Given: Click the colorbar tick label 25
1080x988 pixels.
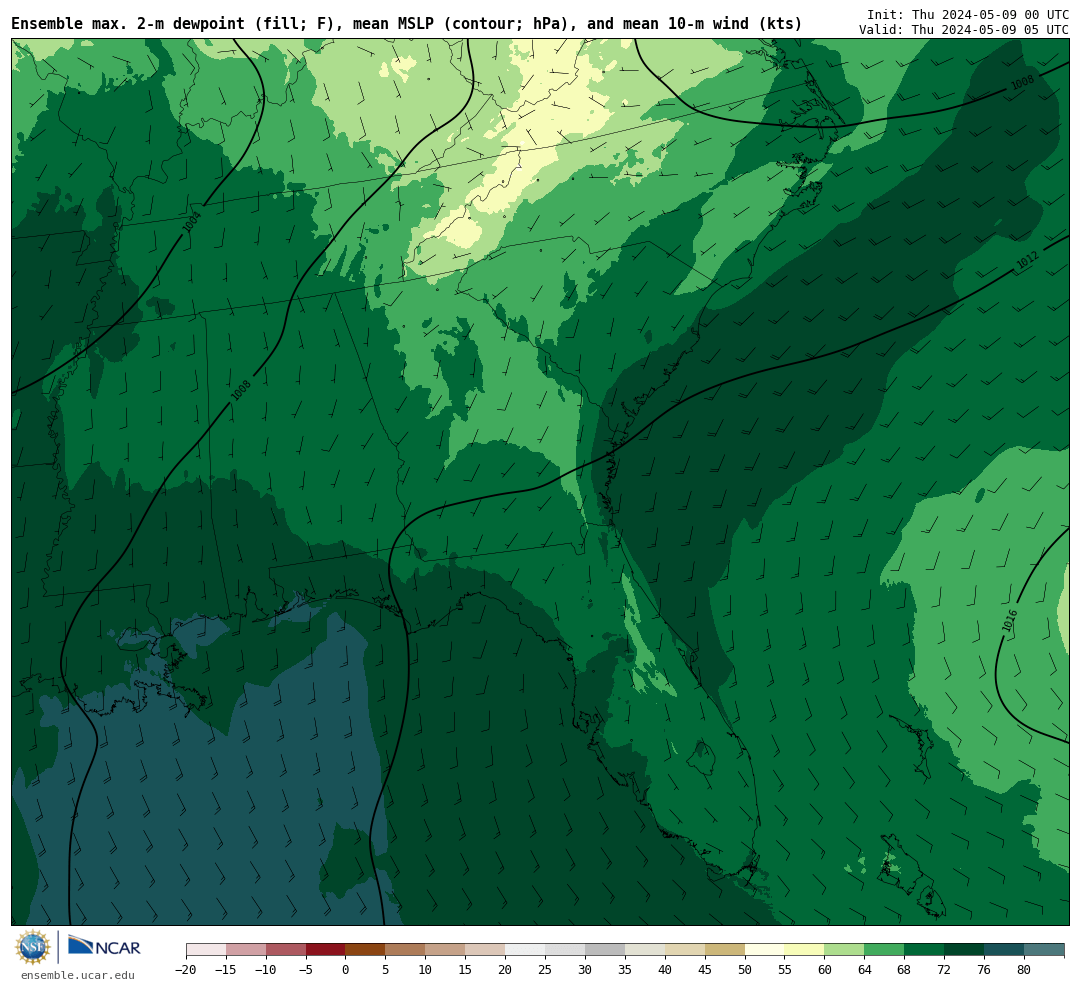Looking at the screenshot, I should 545,970.
